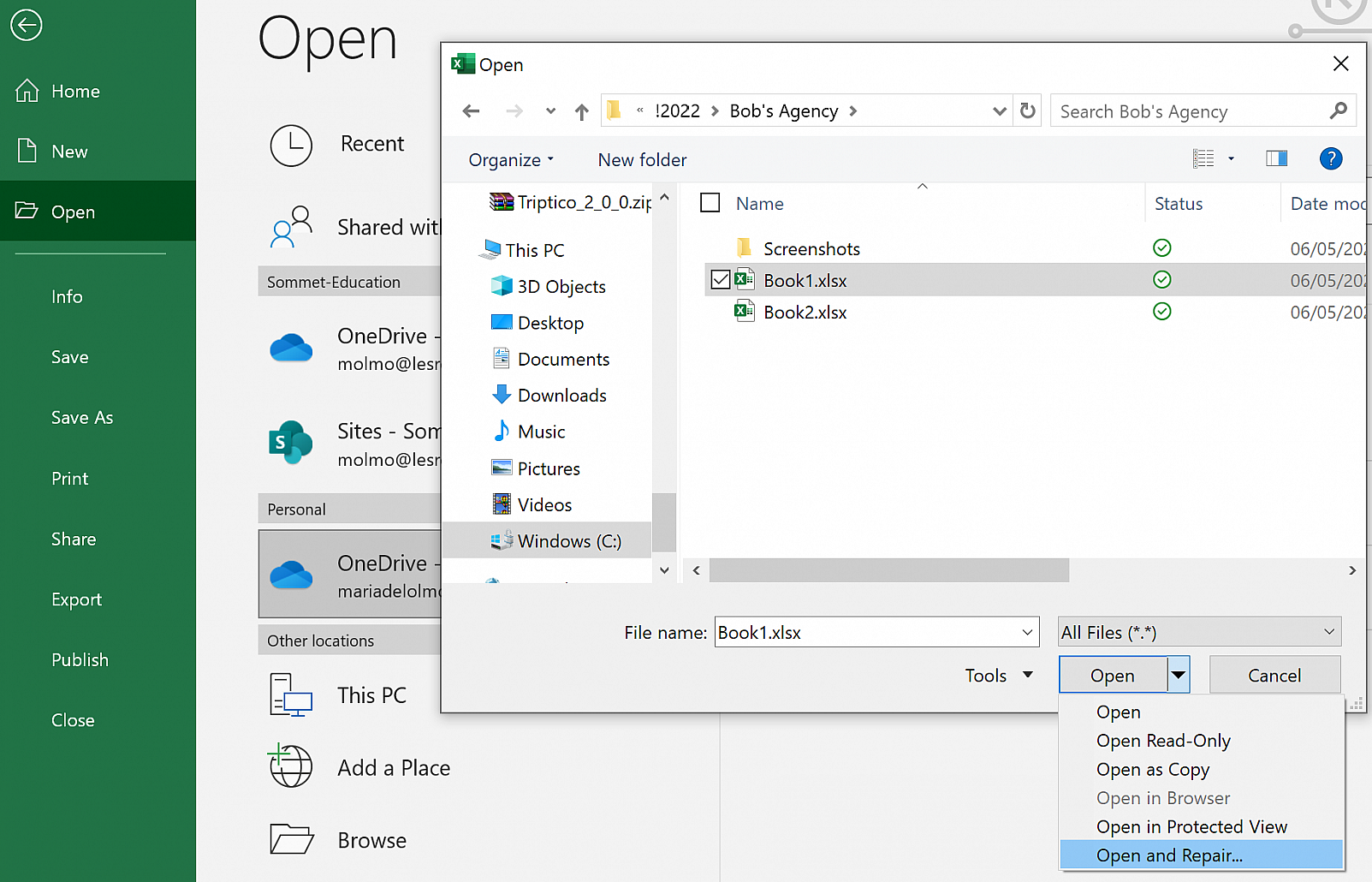Navigate back in the Open dialog
The height and width of the screenshot is (882, 1372).
[x=471, y=110]
